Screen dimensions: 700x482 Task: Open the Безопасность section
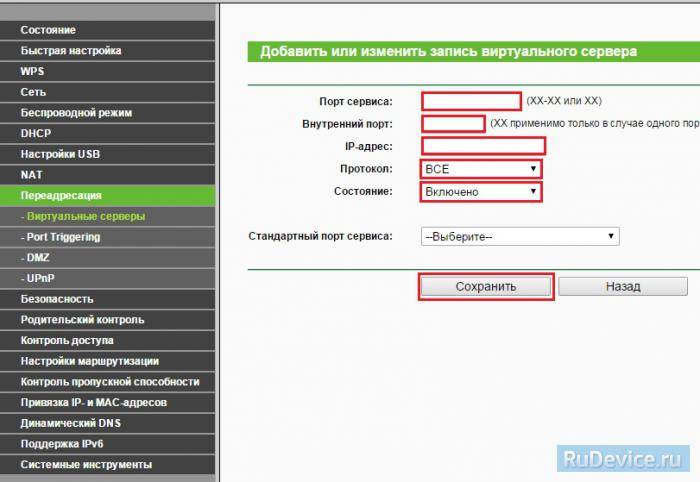pyautogui.click(x=107, y=299)
